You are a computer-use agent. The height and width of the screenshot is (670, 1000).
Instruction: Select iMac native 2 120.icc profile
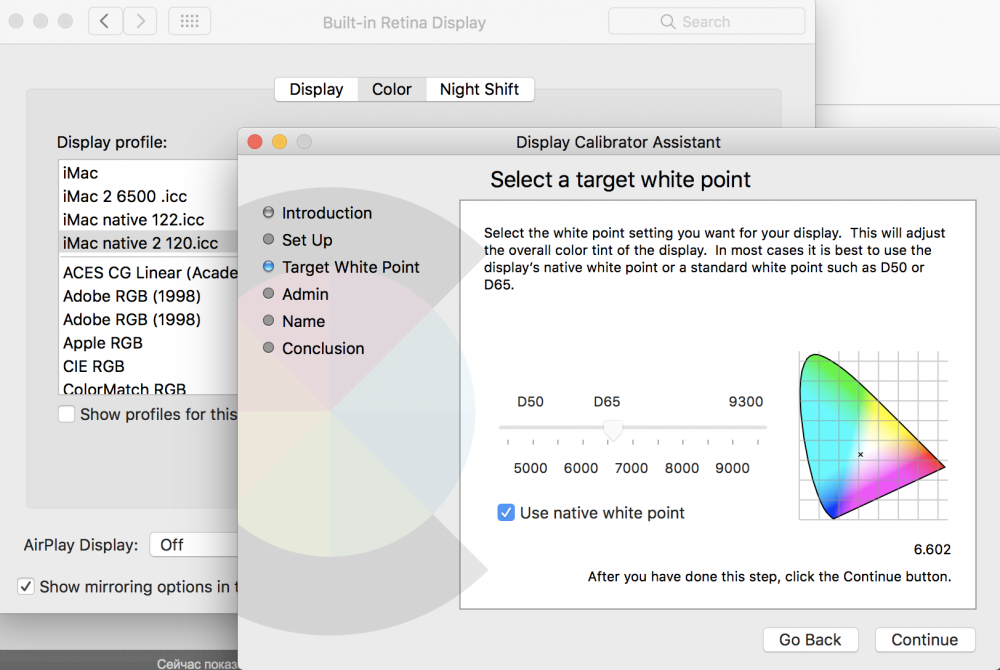coord(148,243)
